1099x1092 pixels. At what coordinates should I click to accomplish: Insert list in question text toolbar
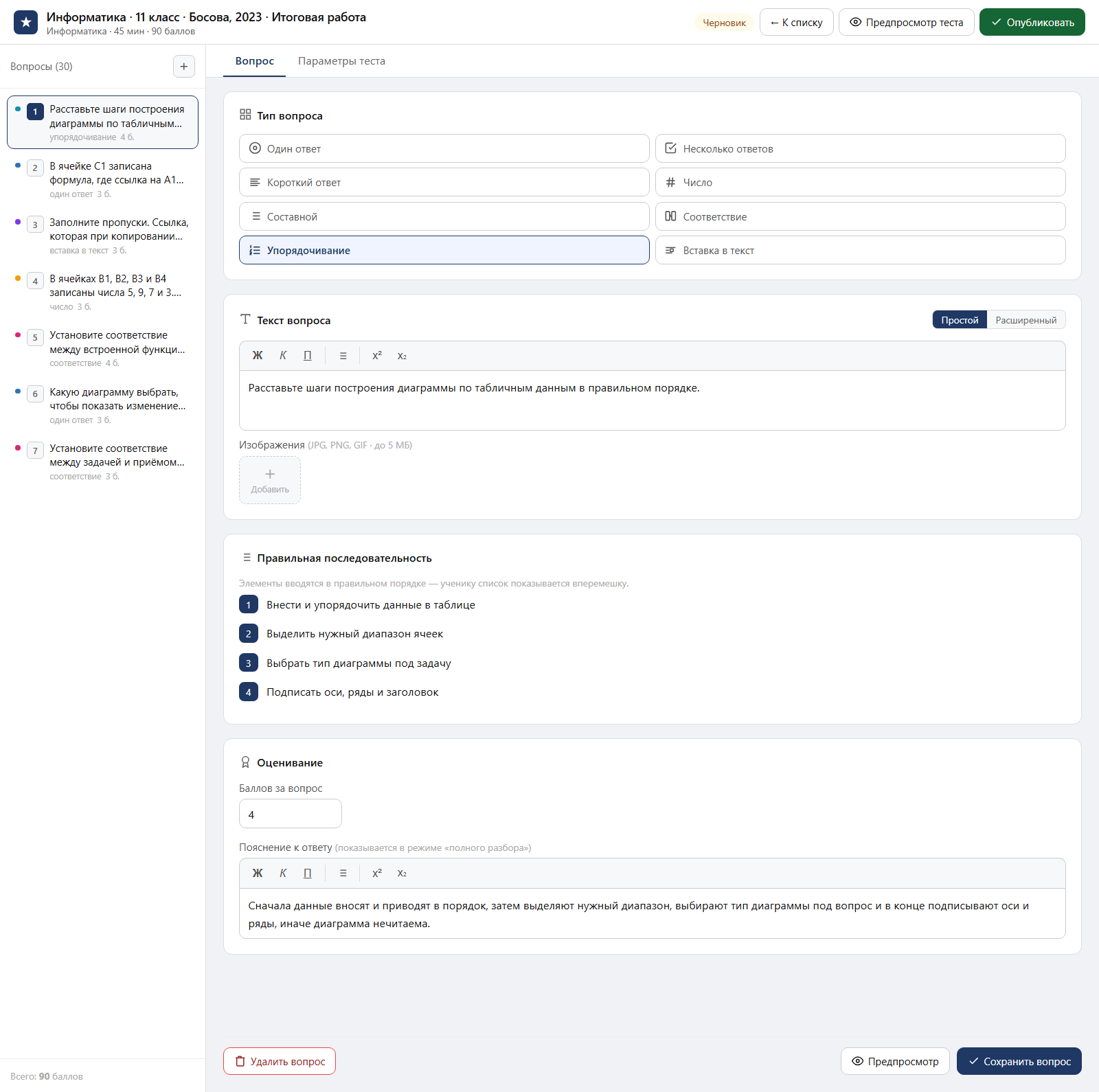click(343, 356)
